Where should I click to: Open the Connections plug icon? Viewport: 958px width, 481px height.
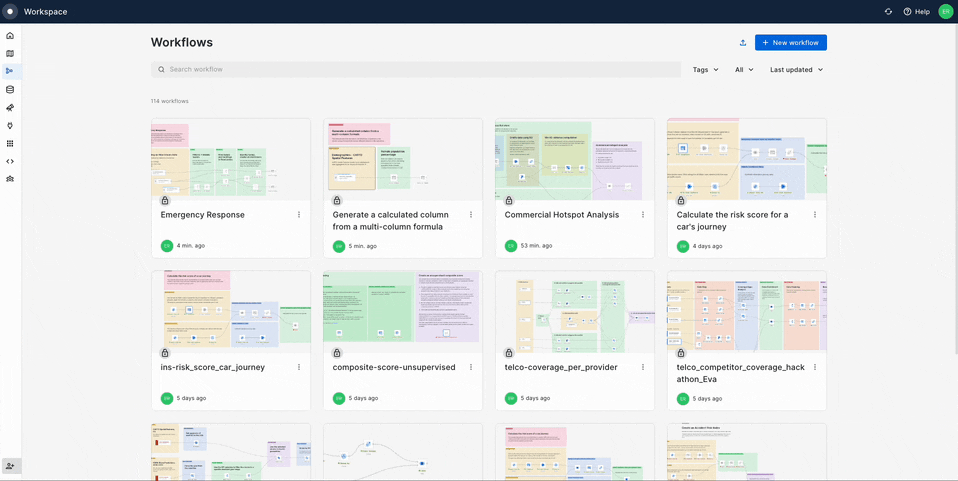coord(10,126)
